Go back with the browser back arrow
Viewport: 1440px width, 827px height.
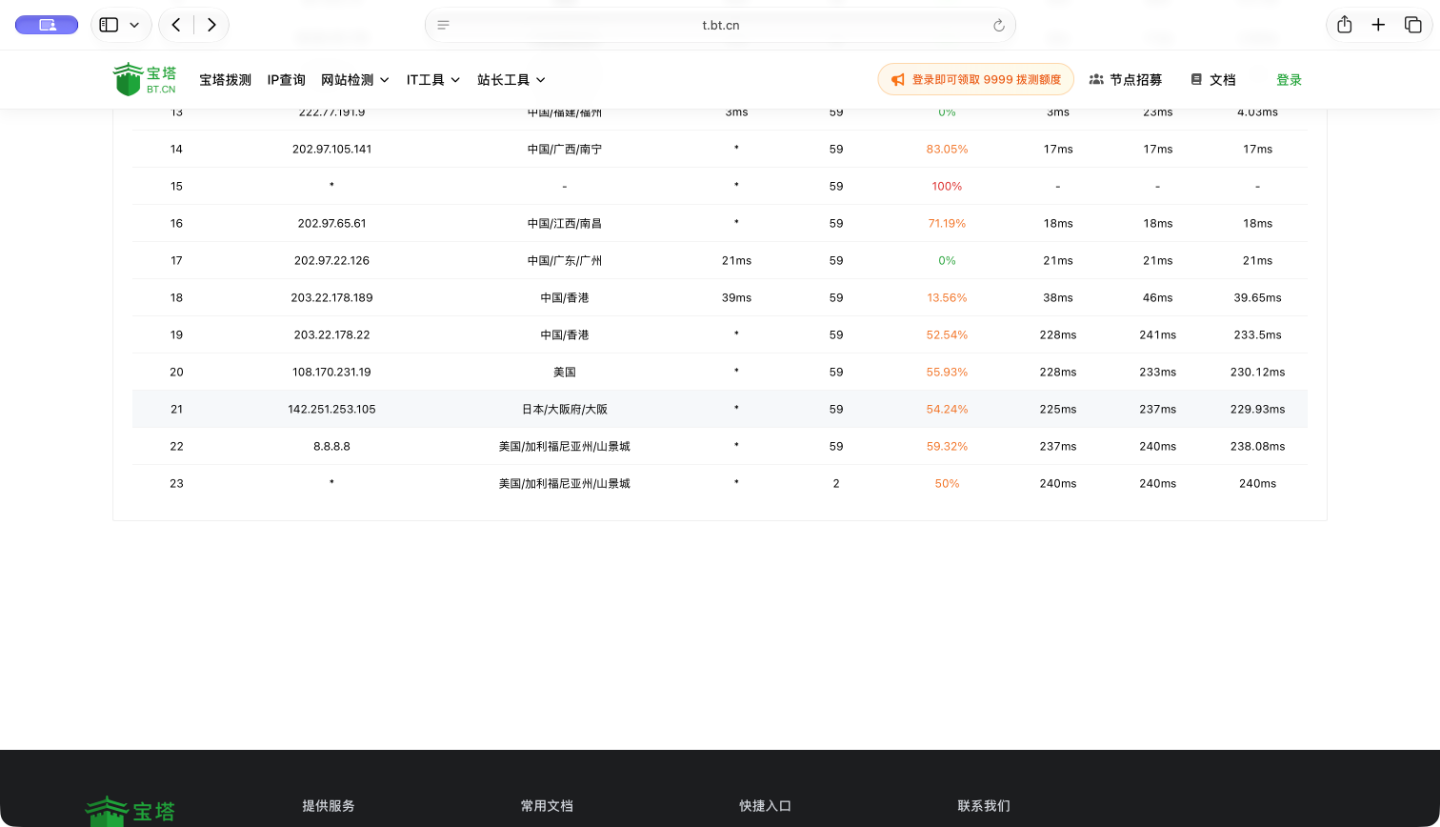click(x=176, y=25)
